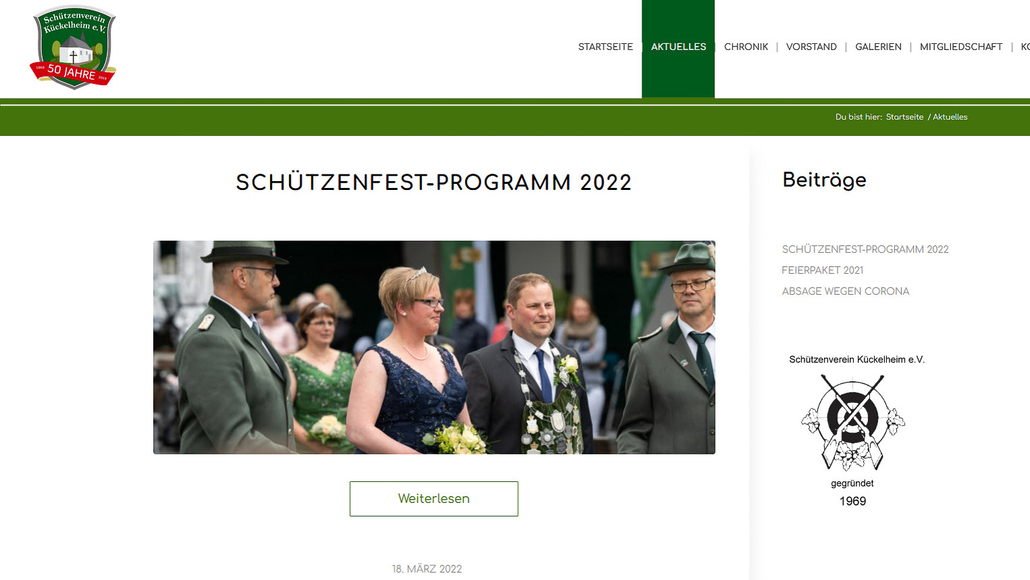Image resolution: width=1030 pixels, height=580 pixels.
Task: Open the Mitgliedschaft menu item
Action: pos(960,47)
